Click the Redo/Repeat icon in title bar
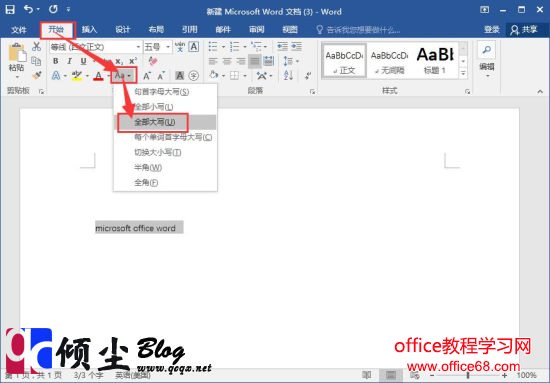Viewport: 550px width, 383px height. [x=53, y=9]
